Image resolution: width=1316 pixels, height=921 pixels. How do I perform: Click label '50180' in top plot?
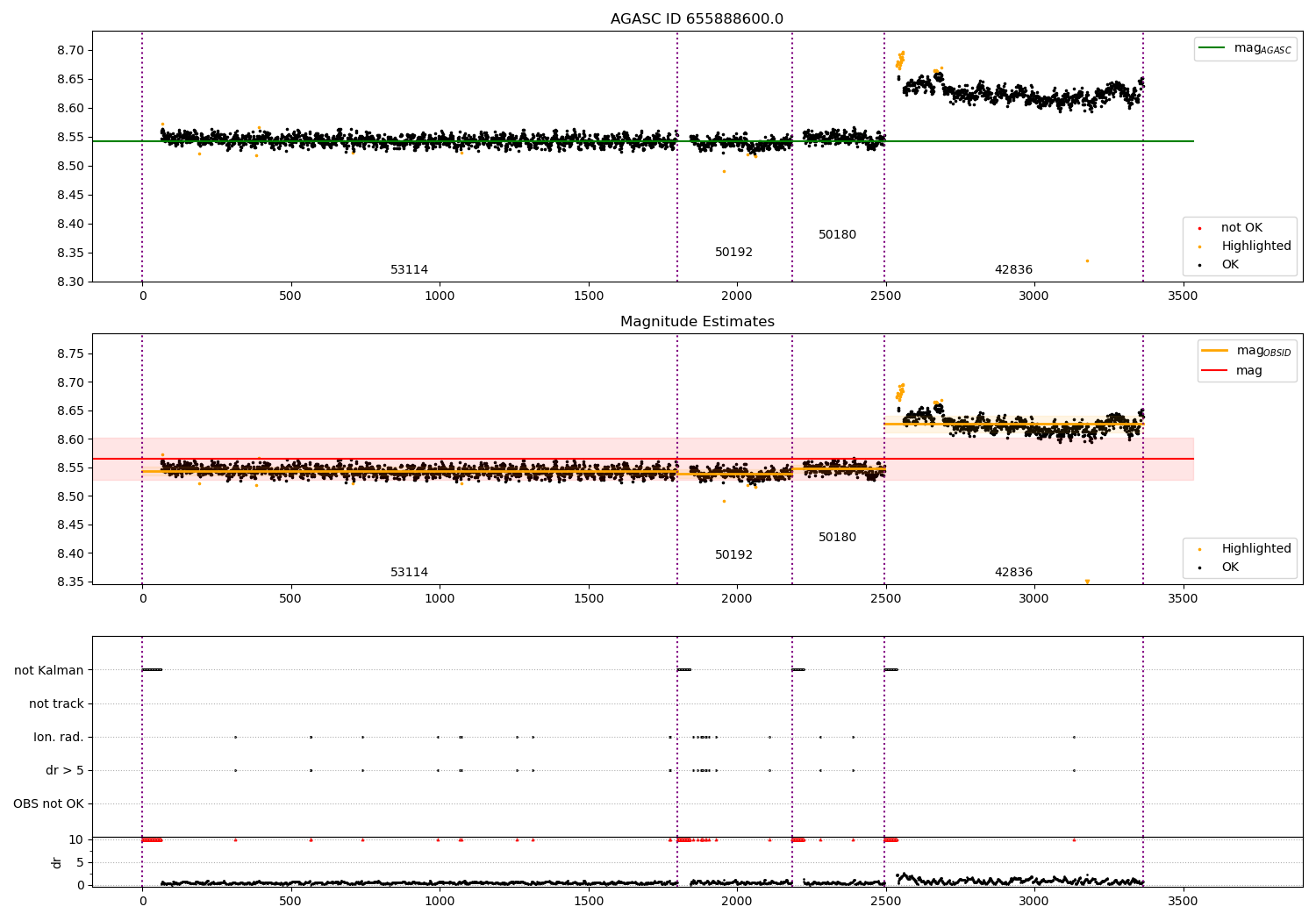point(837,235)
